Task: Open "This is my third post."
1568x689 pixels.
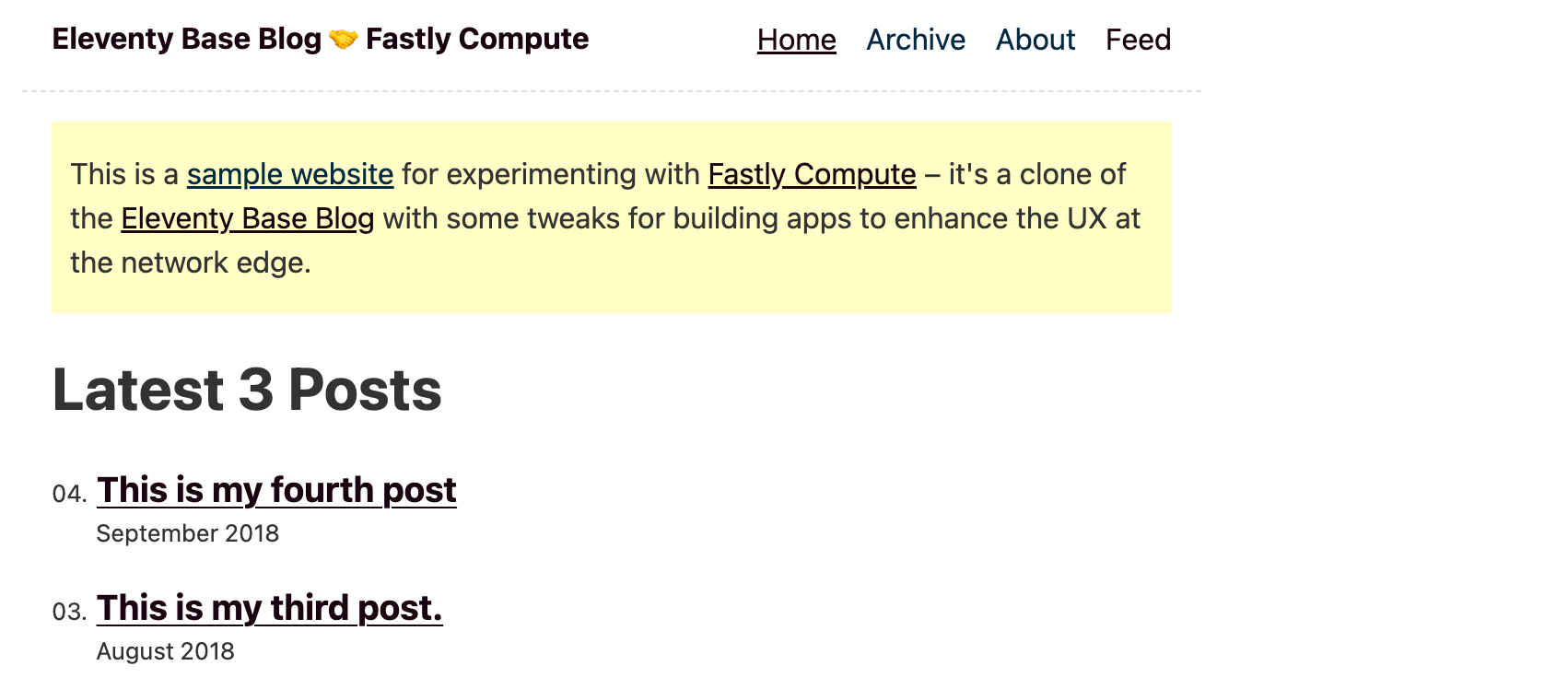Action: (269, 608)
